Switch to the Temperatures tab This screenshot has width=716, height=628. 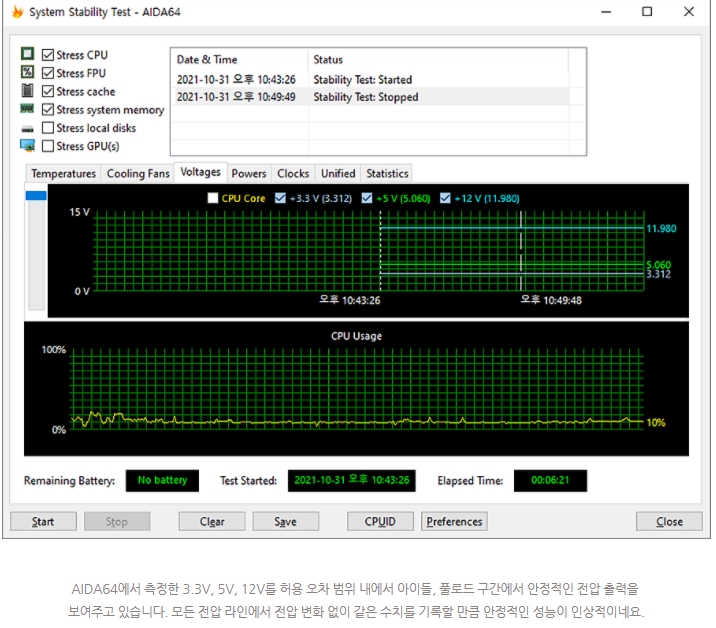pyautogui.click(x=63, y=174)
